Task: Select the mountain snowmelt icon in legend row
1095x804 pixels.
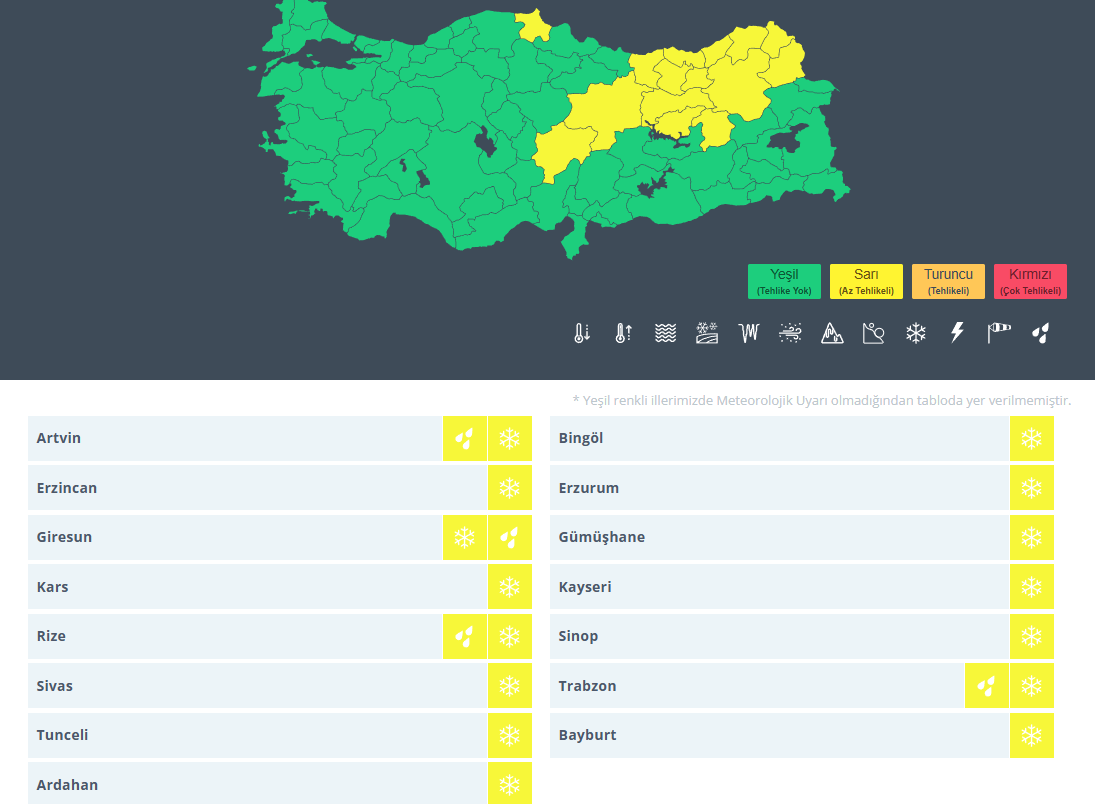Action: point(832,333)
